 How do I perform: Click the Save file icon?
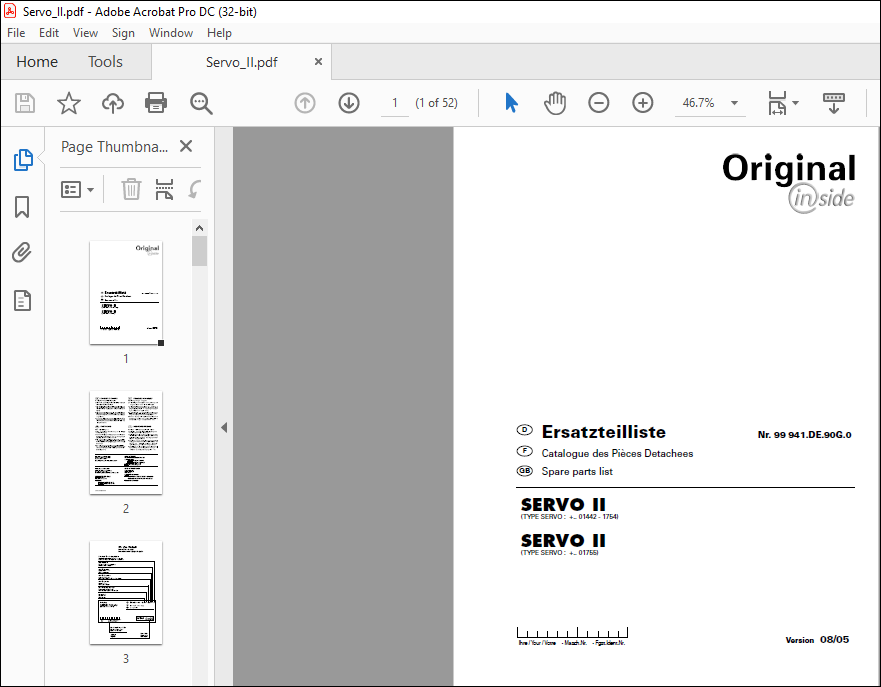tap(25, 103)
